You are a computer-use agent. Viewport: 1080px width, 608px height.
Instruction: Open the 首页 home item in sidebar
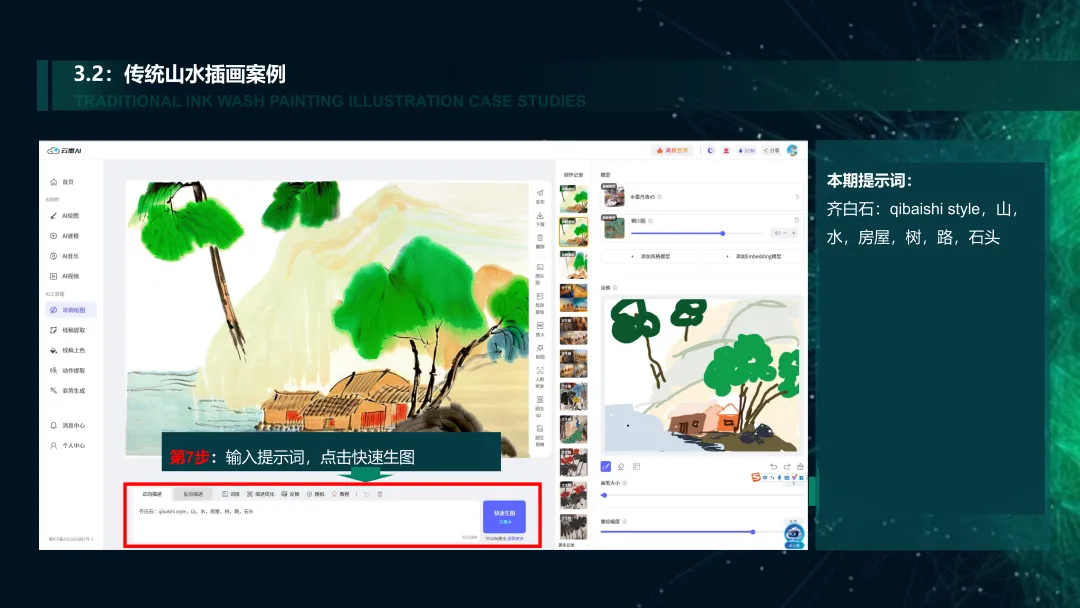(62, 182)
